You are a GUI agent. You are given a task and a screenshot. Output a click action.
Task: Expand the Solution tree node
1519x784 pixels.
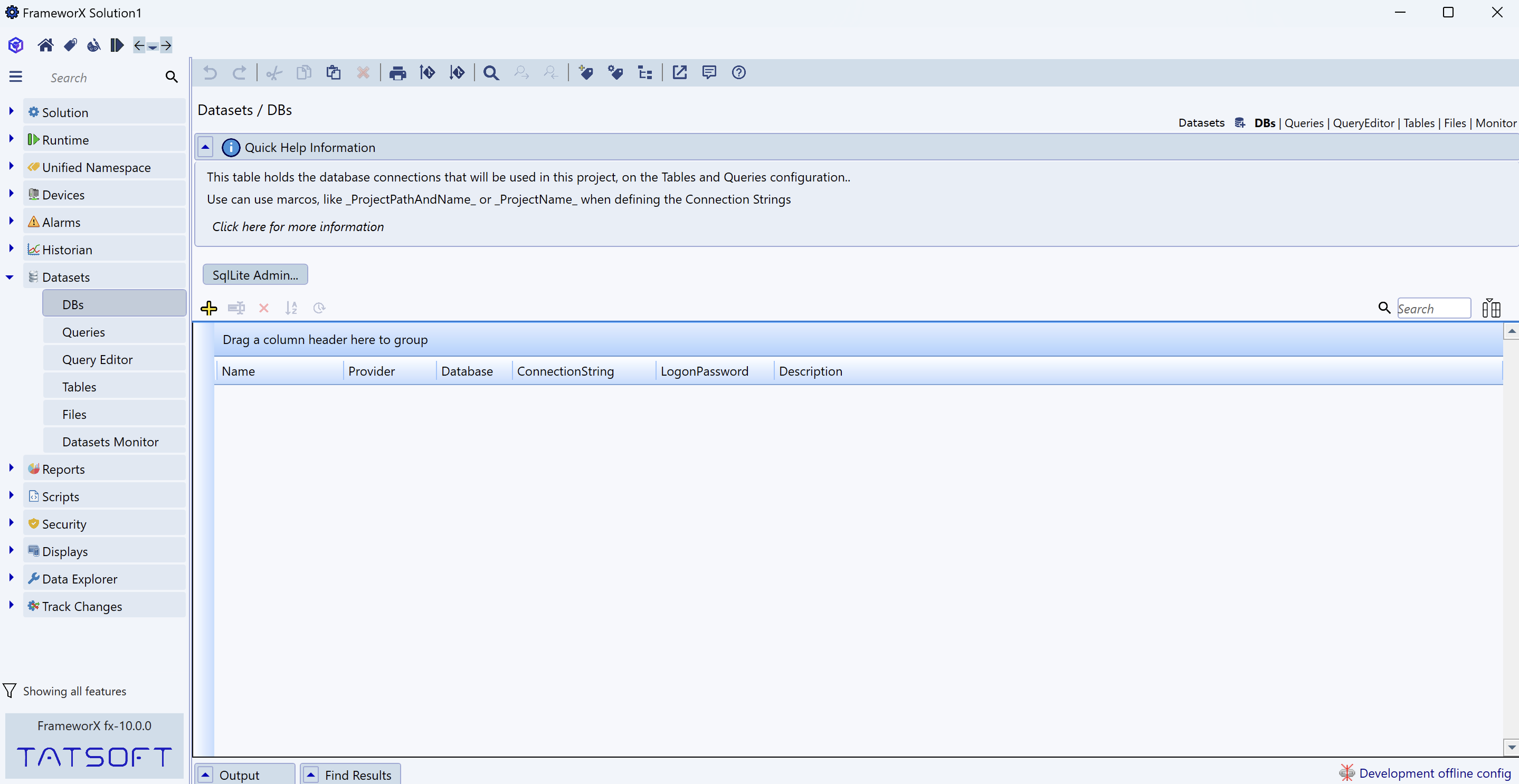(x=11, y=111)
